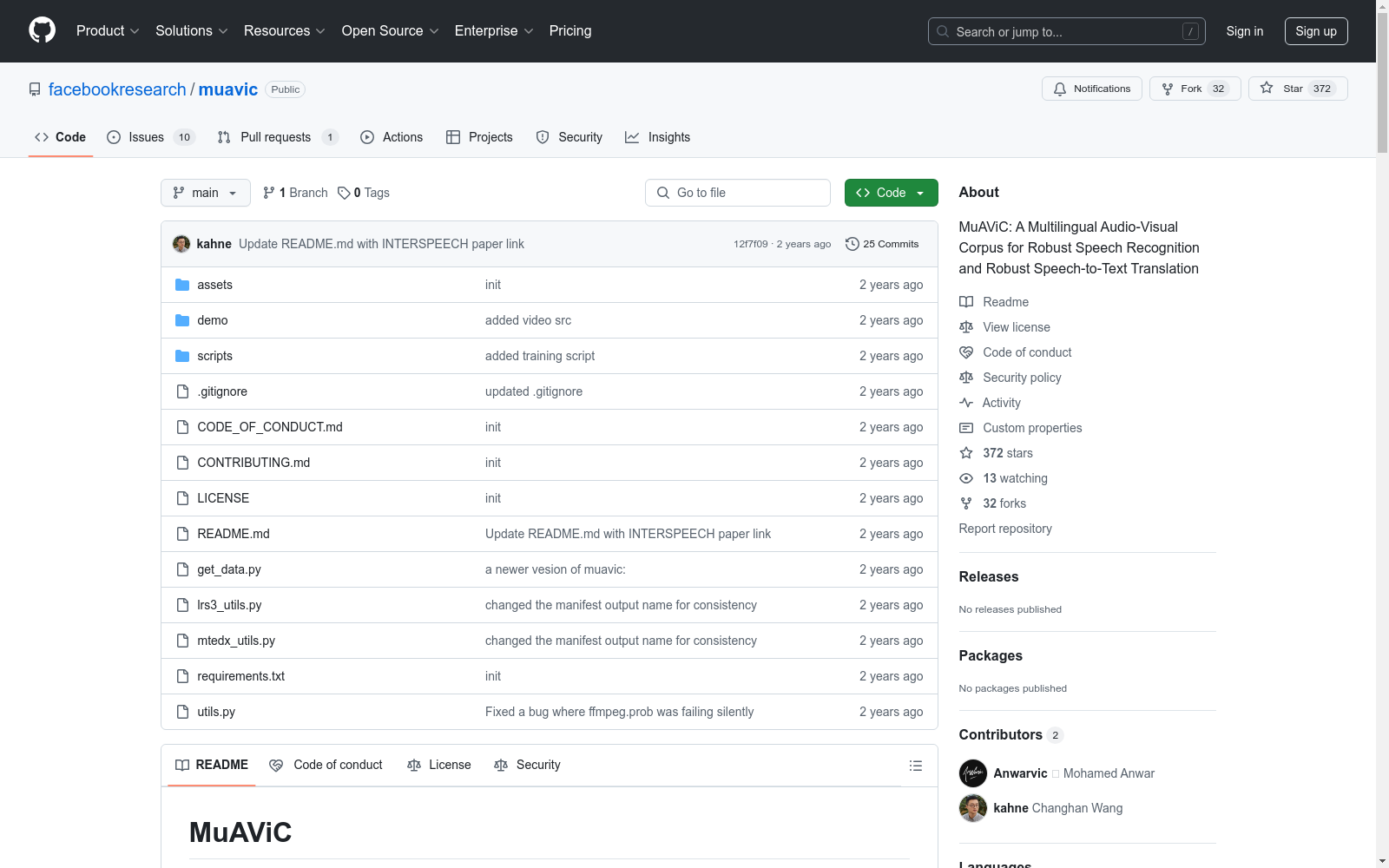Click the tag icon beside 0 Tags
The height and width of the screenshot is (868, 1389).
344,193
